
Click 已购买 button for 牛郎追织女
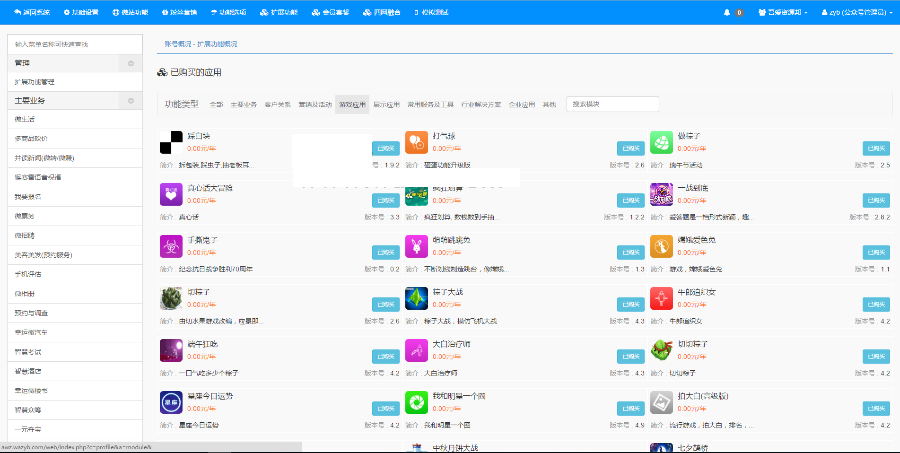[x=876, y=304]
